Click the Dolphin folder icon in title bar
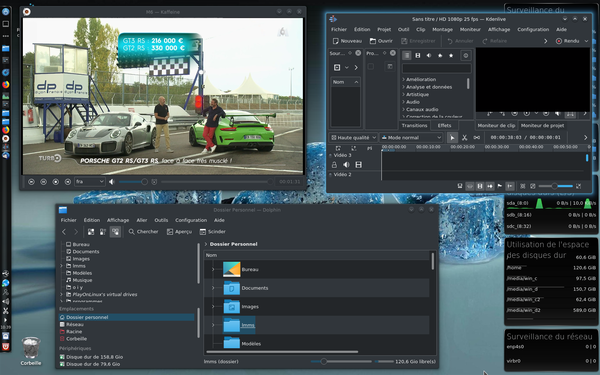 tap(63, 210)
